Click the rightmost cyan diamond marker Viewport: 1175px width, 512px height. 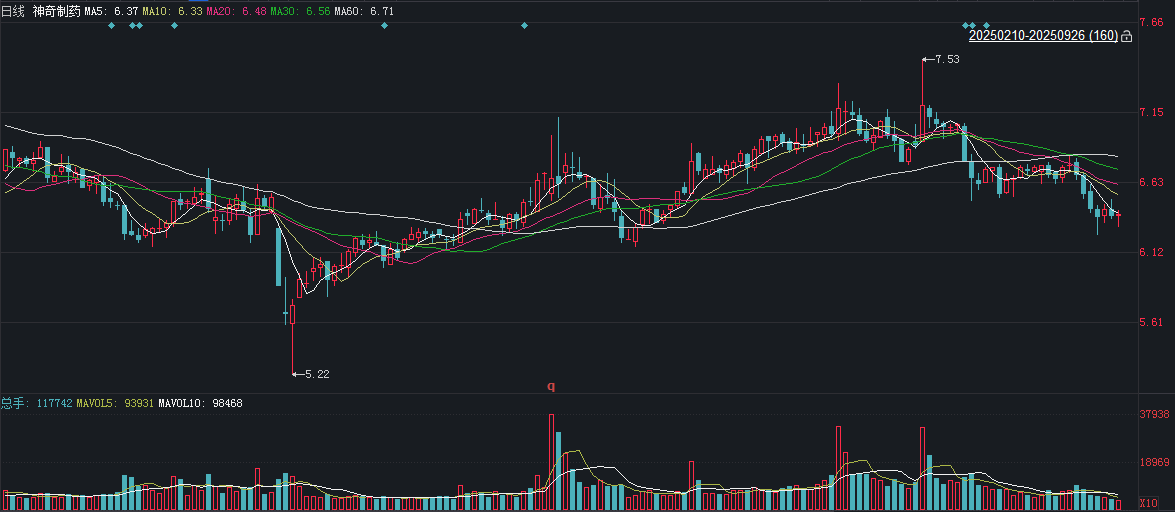(986, 25)
